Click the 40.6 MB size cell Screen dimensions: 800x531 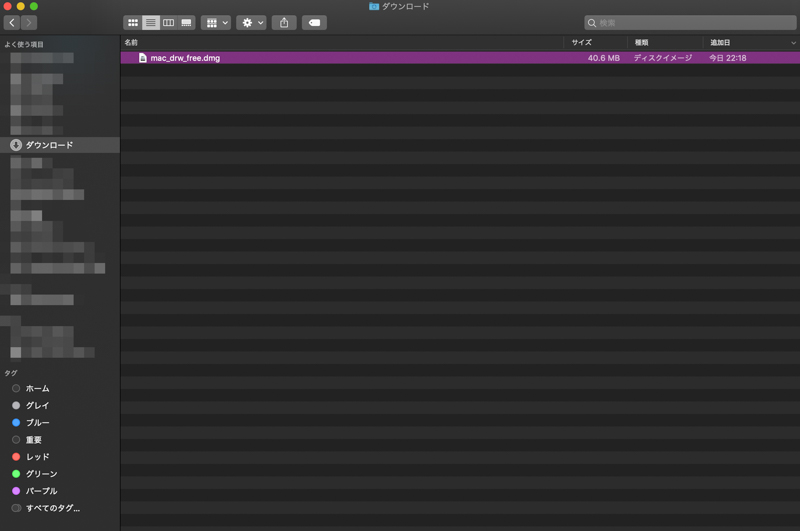[604, 58]
